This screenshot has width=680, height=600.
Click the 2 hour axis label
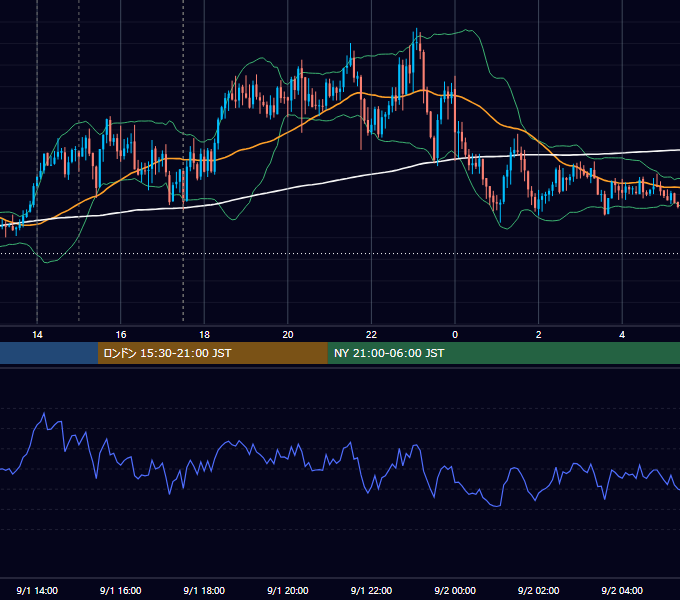(539, 335)
